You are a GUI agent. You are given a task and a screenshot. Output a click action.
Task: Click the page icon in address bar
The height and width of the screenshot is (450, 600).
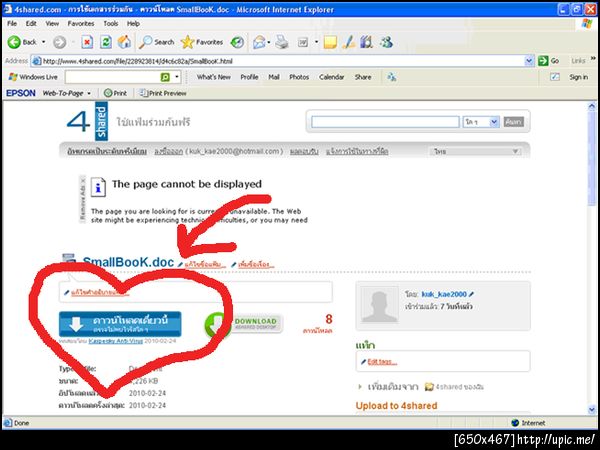[36, 61]
